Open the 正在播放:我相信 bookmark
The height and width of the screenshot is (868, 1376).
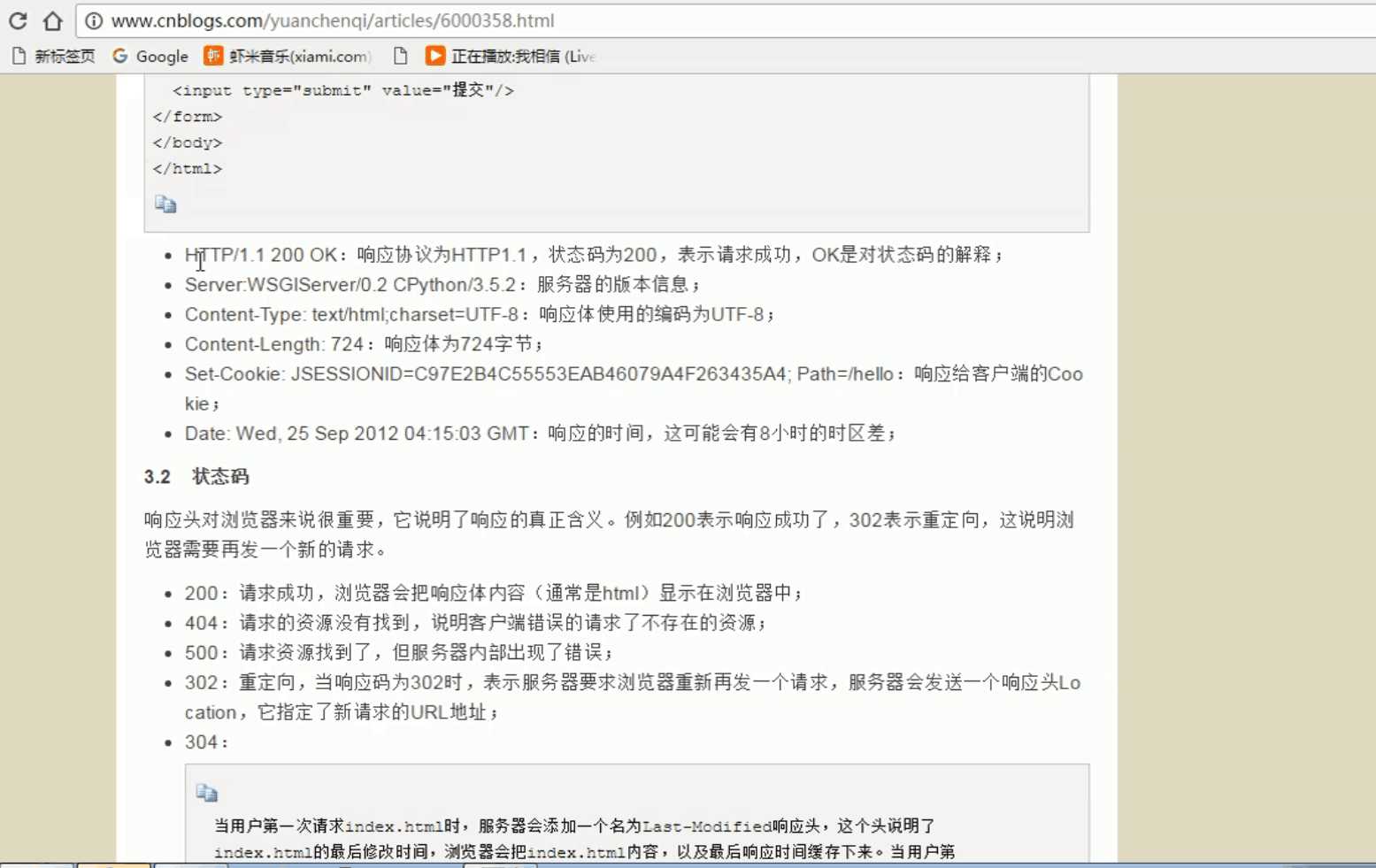tap(511, 57)
